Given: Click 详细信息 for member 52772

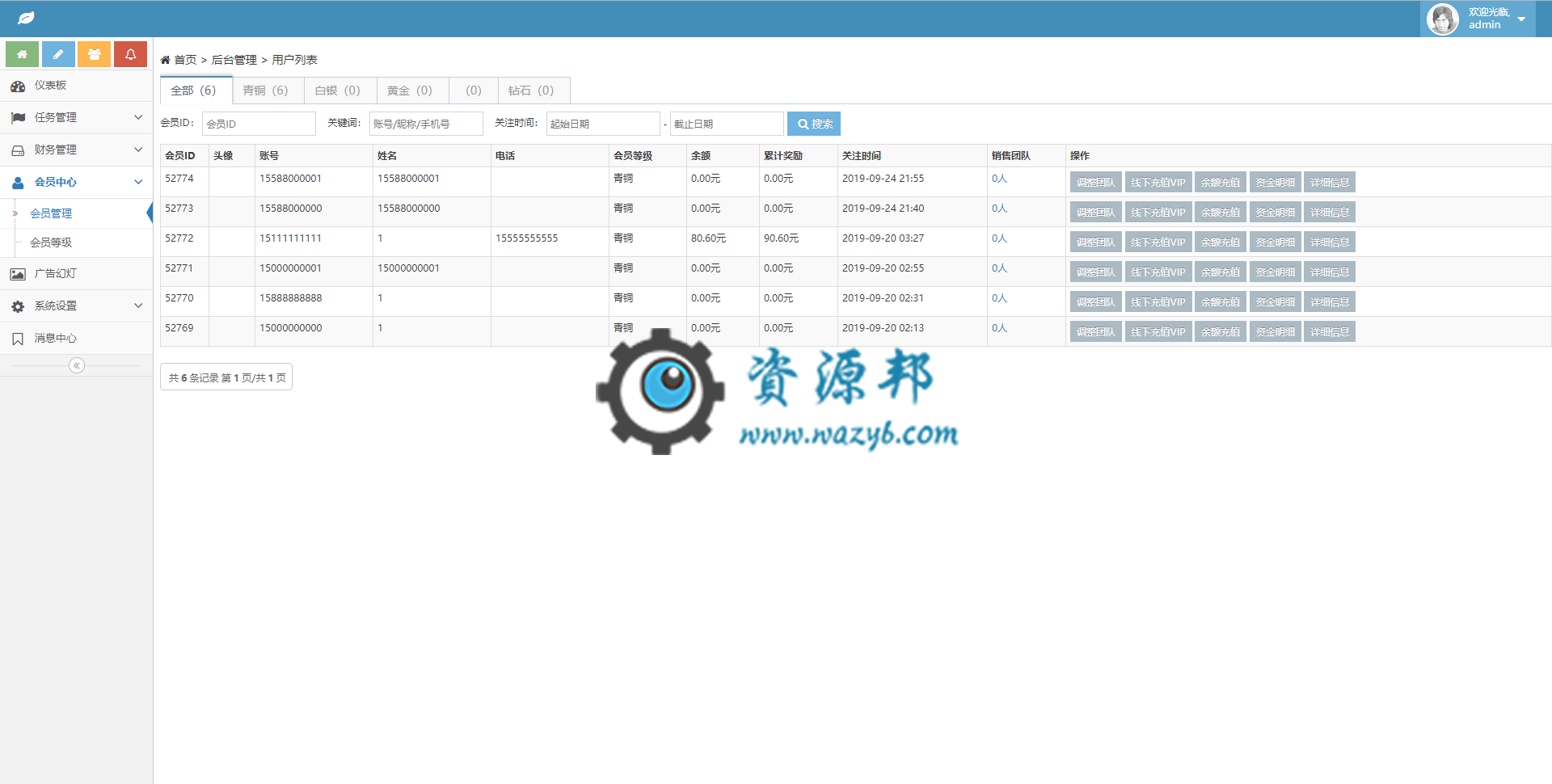Looking at the screenshot, I should click(x=1329, y=242).
